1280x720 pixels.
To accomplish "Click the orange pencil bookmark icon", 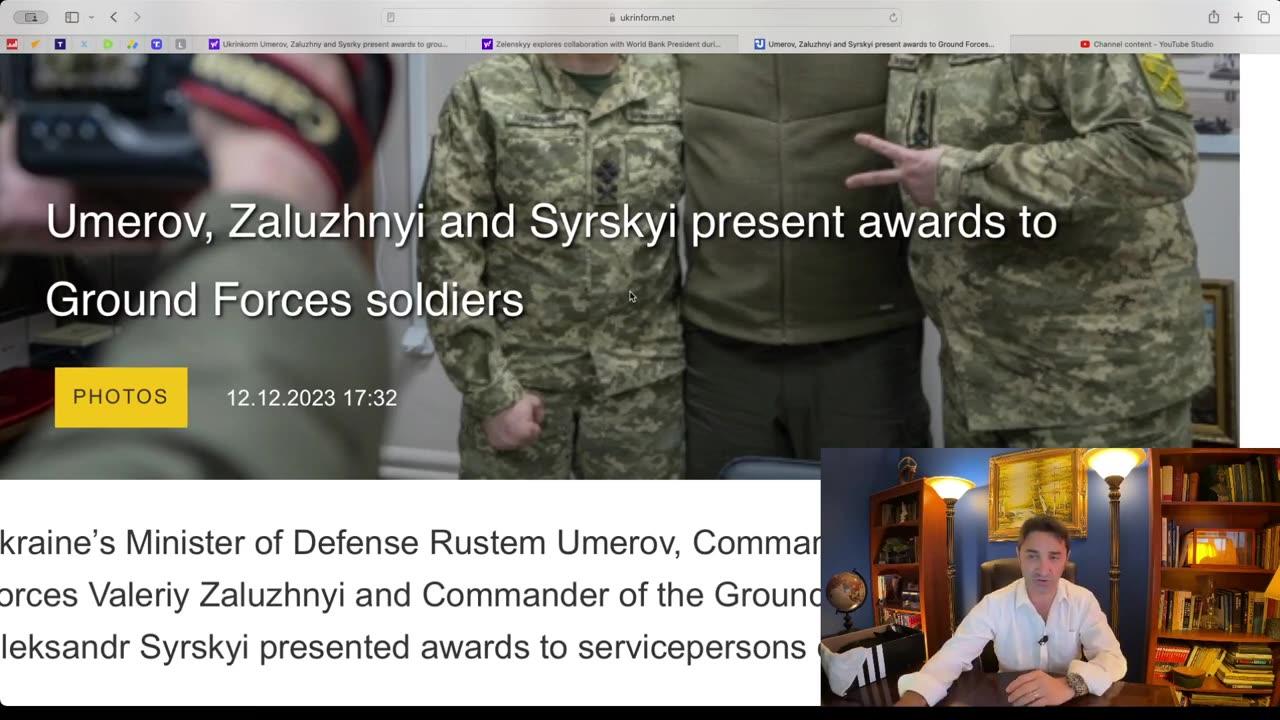I will click(x=35, y=44).
